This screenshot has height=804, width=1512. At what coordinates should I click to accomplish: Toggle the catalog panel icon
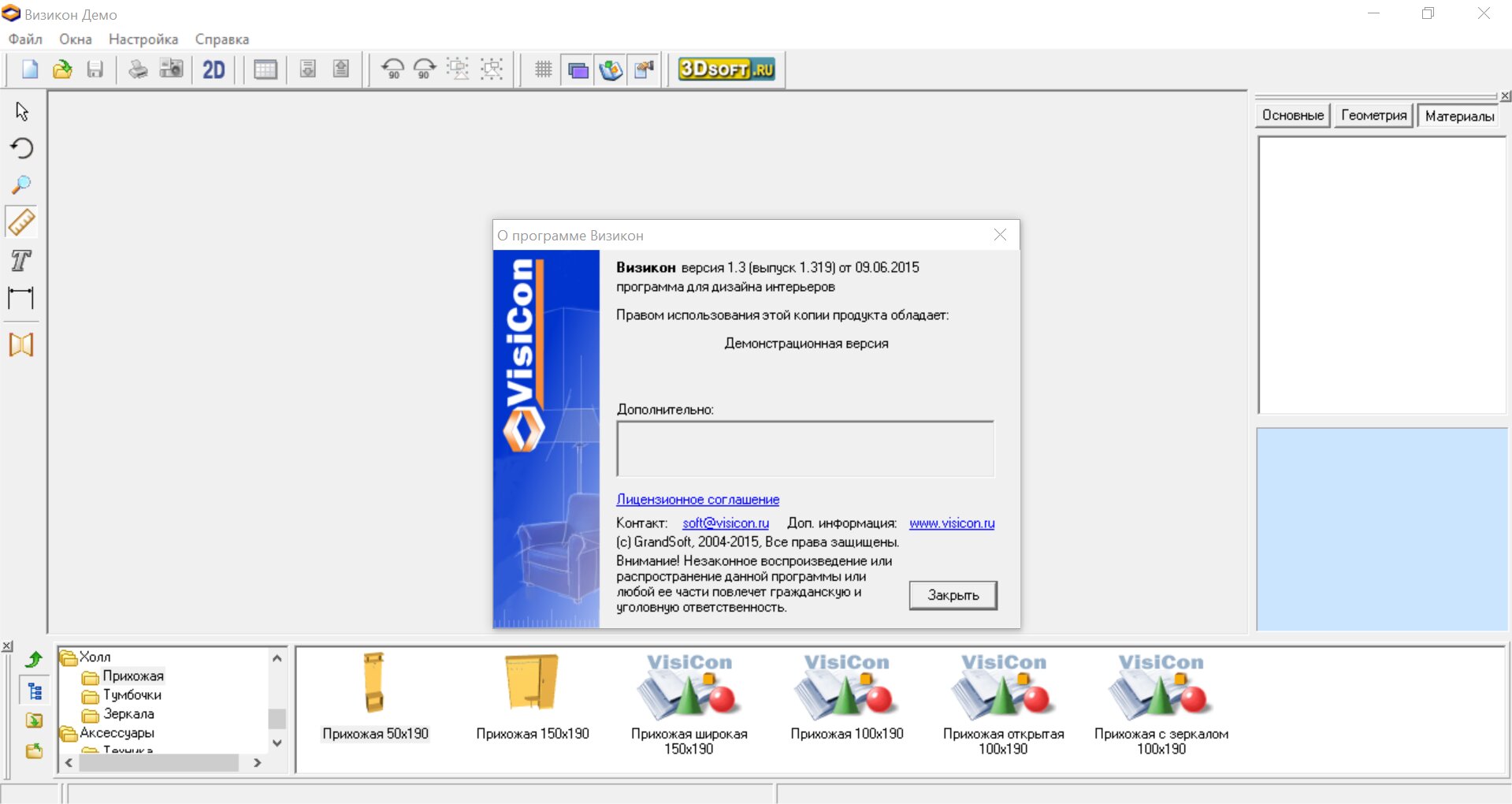pos(611,70)
